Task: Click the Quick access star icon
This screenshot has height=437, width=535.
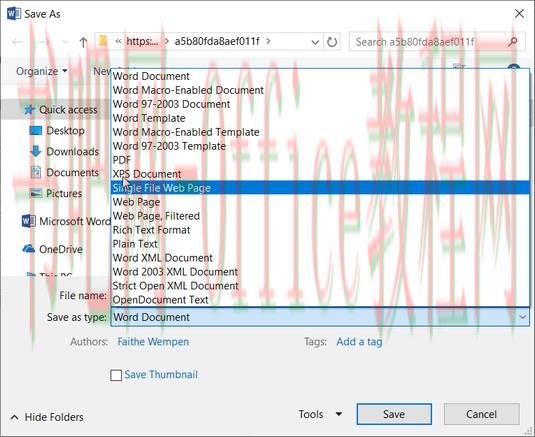Action: coord(29,110)
